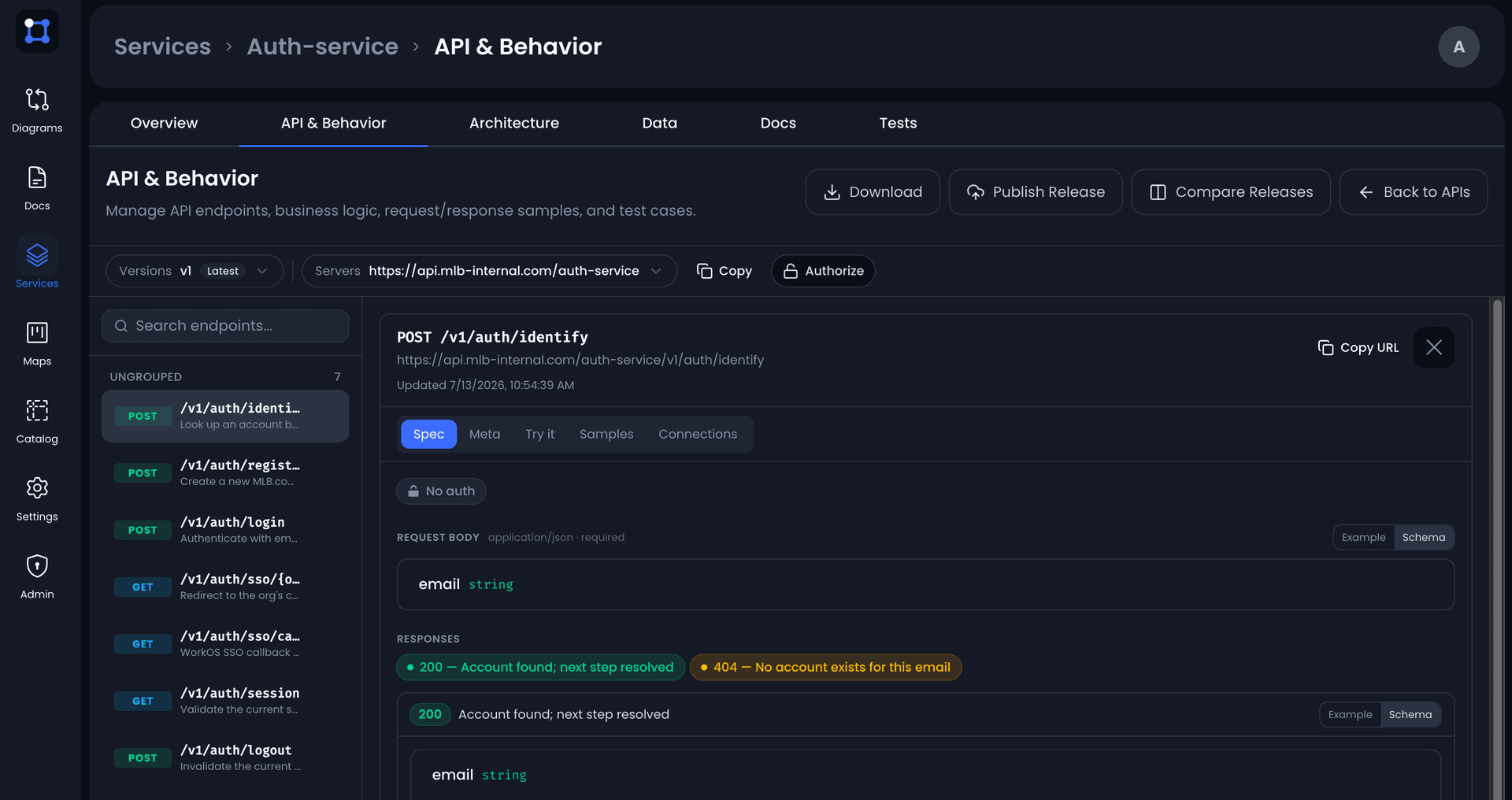Open the Try it sub-tab
Viewport: 1512px width, 800px height.
[x=539, y=434]
